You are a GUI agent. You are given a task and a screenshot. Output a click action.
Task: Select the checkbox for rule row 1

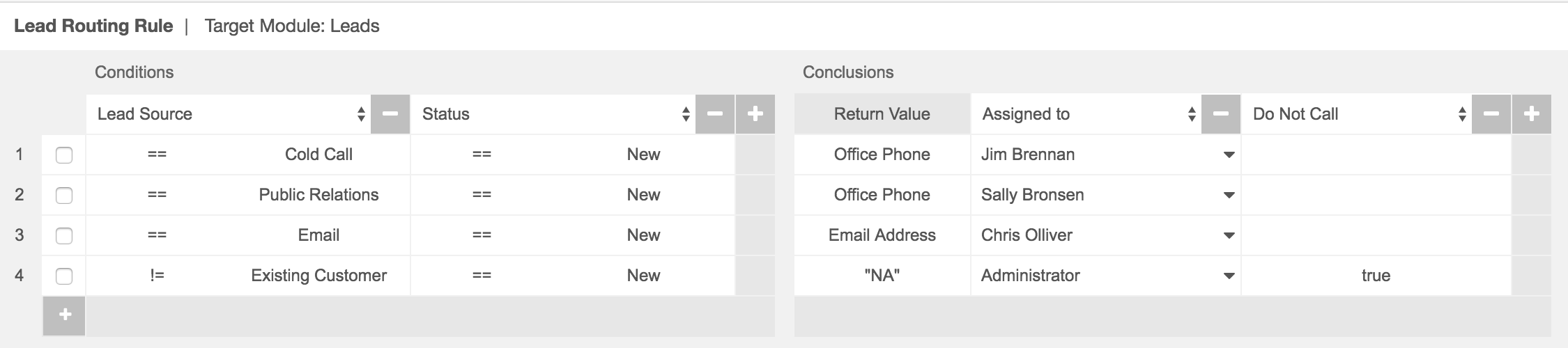(x=64, y=155)
